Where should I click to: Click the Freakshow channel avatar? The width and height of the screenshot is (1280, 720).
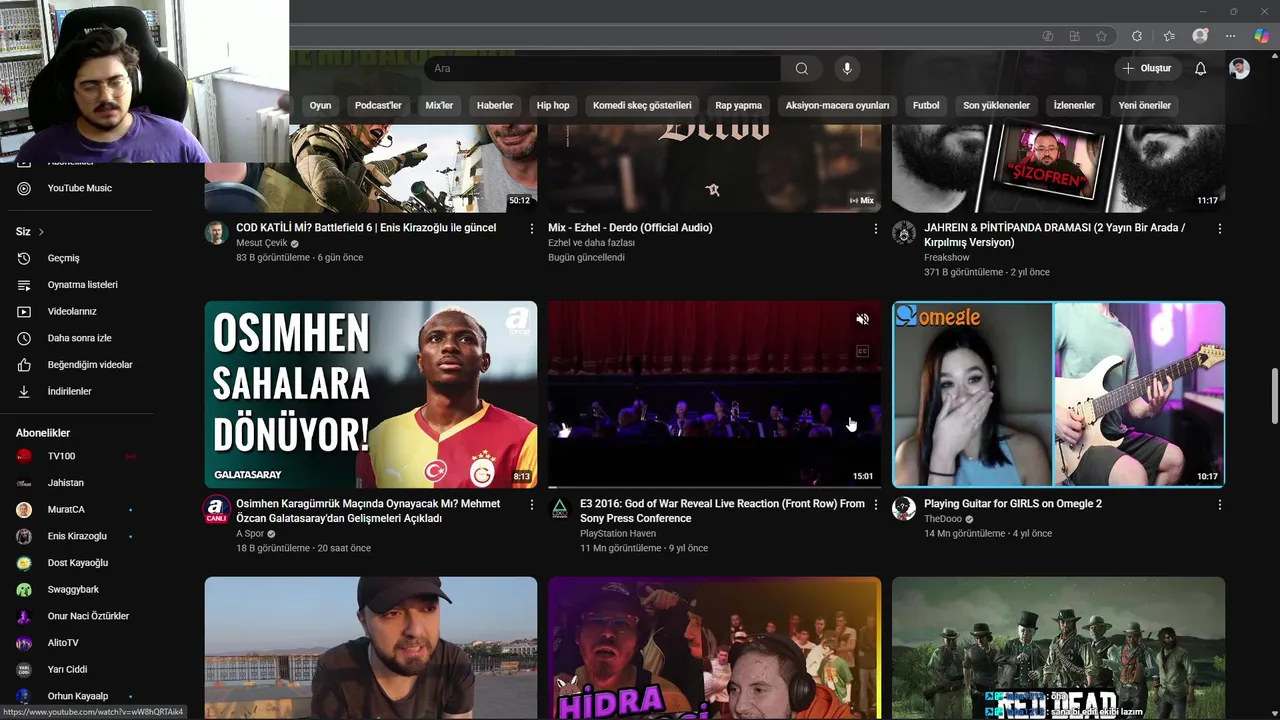(x=904, y=233)
